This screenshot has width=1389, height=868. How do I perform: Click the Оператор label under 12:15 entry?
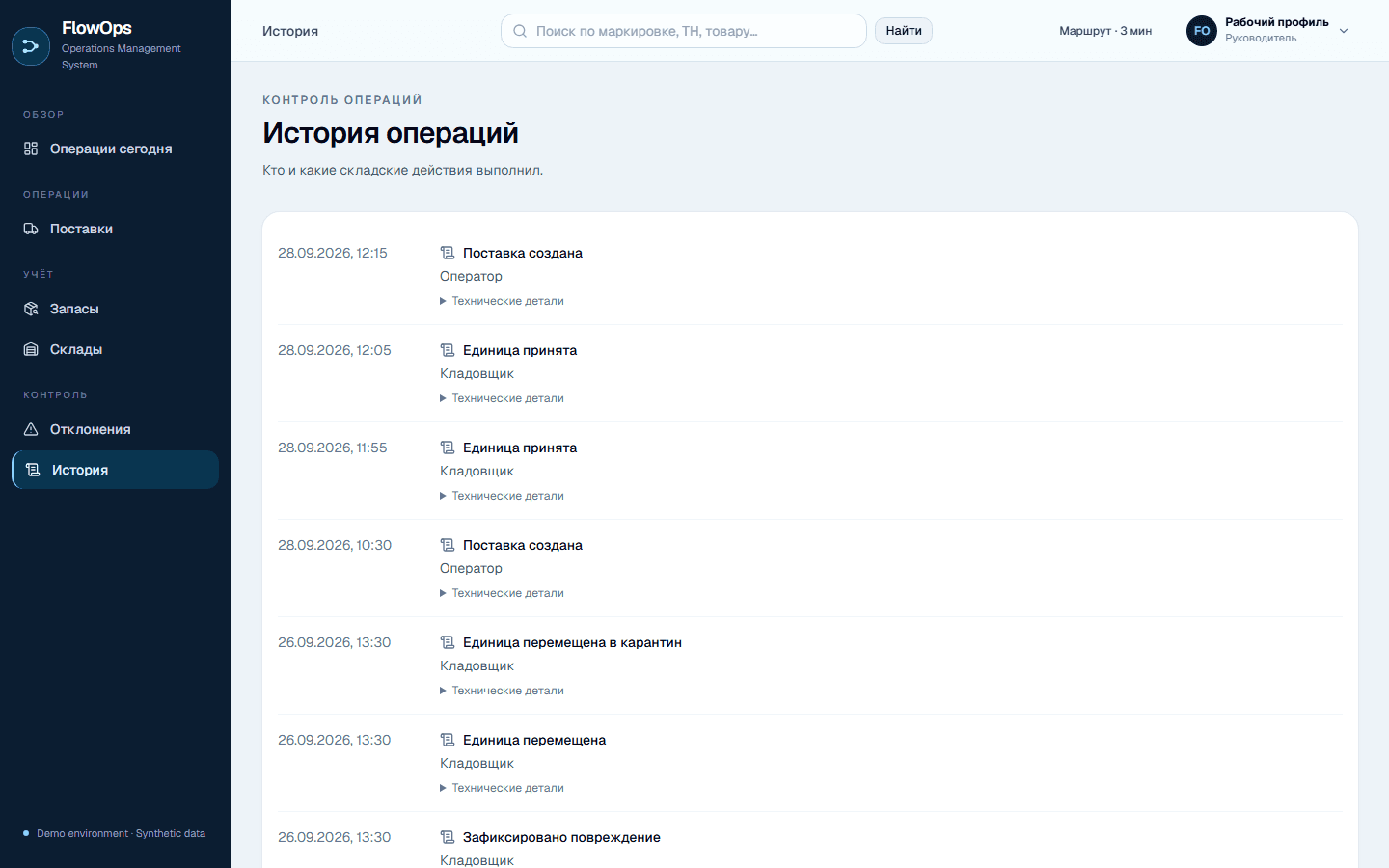(471, 276)
